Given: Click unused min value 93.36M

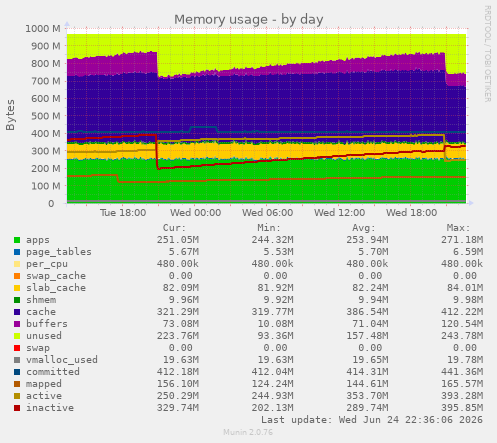Looking at the screenshot, I should point(275,336).
